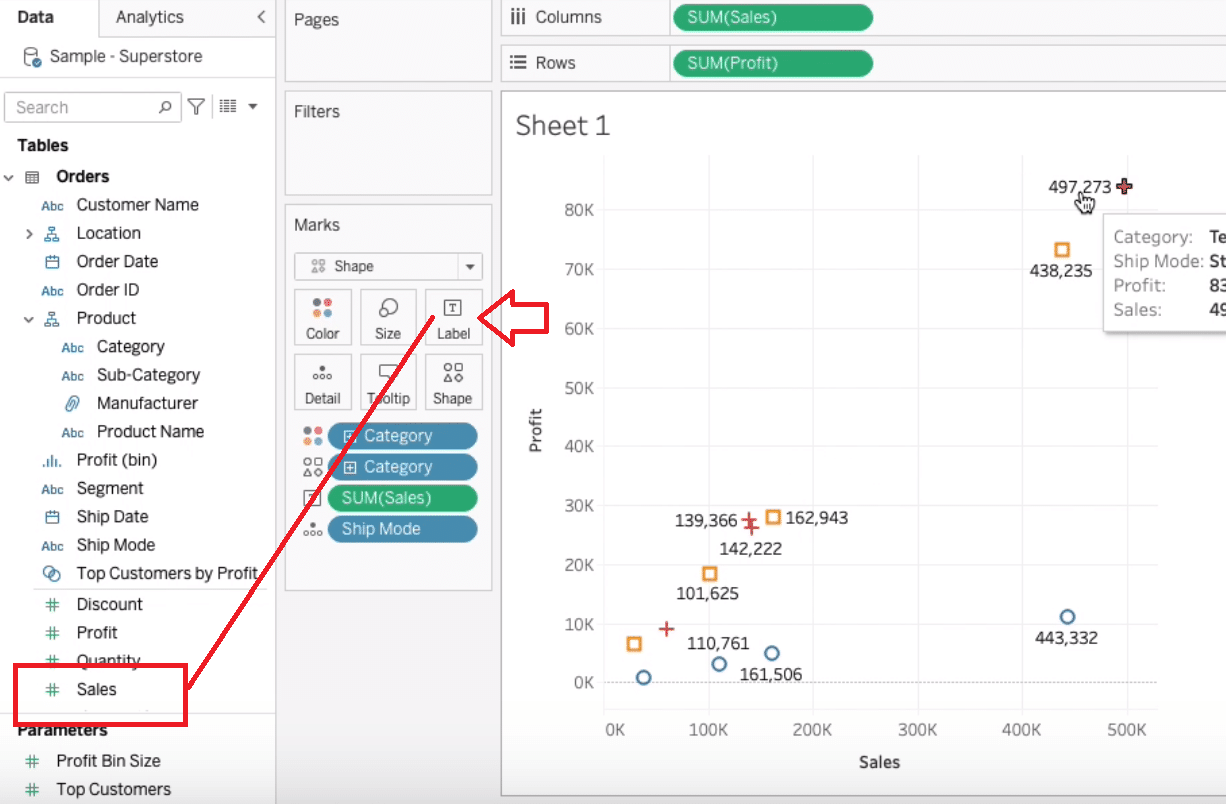Select the Top Customers parameter

(x=113, y=790)
